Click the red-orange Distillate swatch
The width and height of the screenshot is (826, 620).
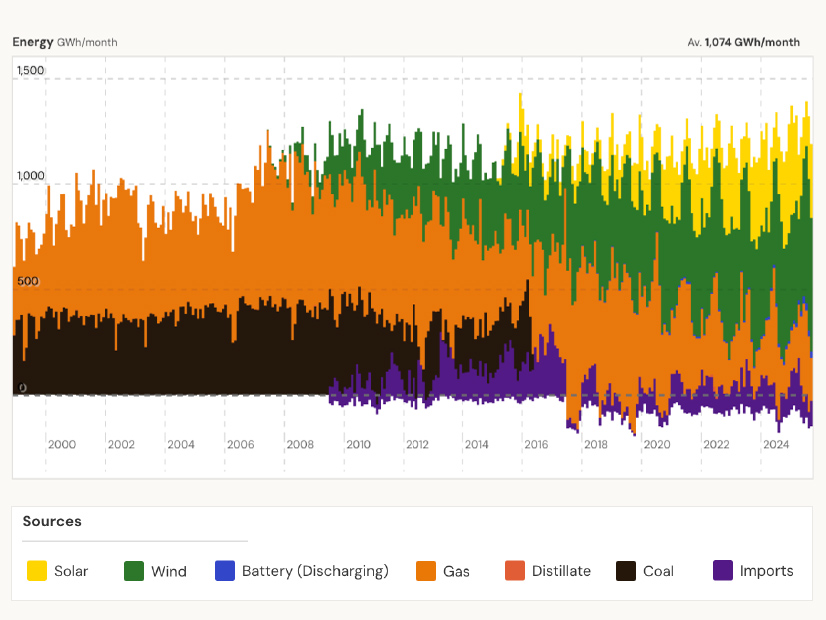point(515,571)
